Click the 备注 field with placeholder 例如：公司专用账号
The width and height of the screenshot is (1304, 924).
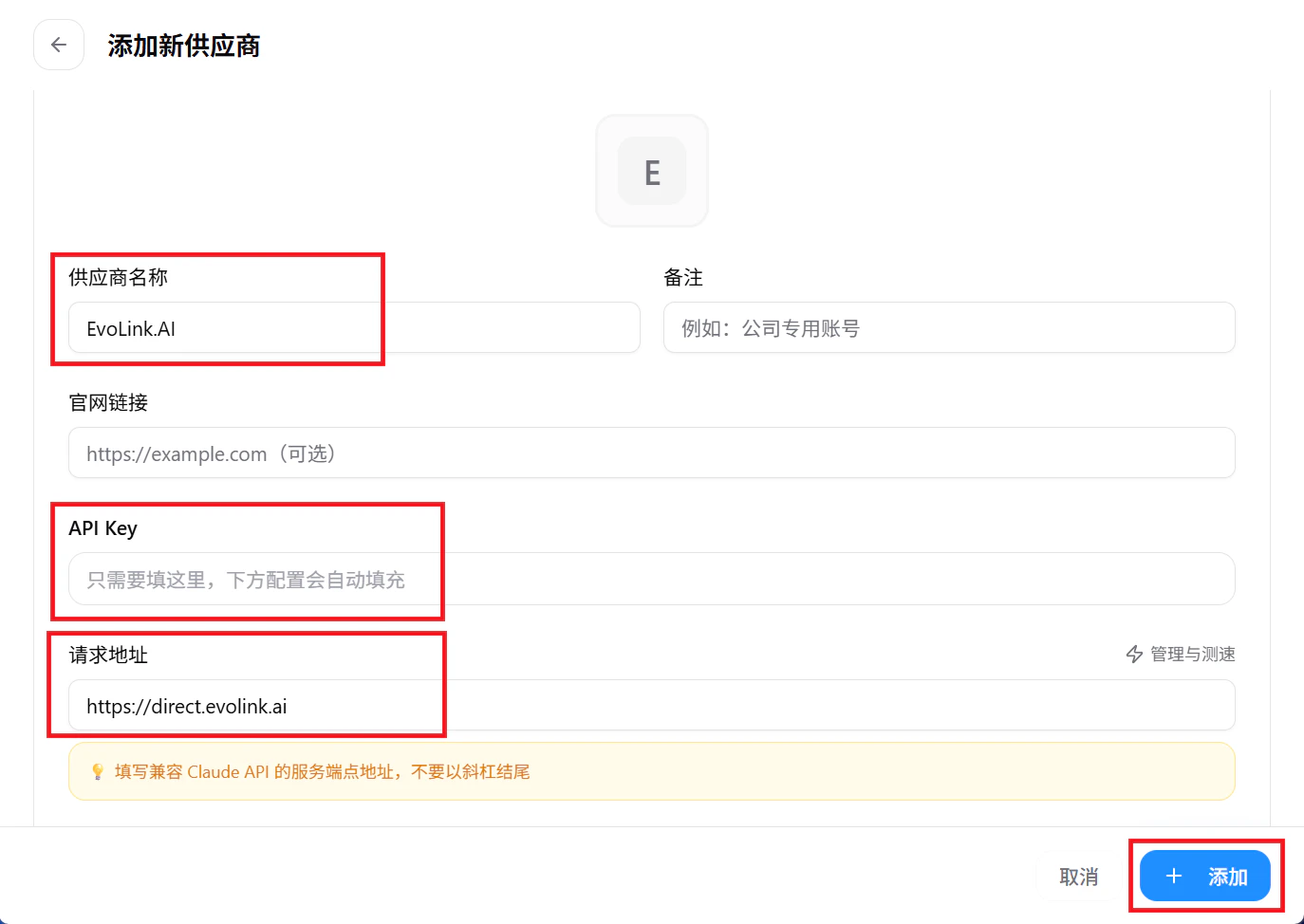point(948,327)
